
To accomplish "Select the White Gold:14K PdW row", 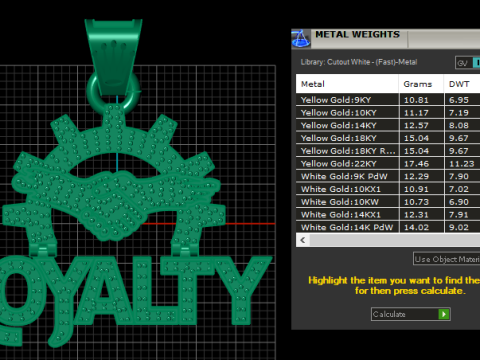I will click(x=388, y=227).
